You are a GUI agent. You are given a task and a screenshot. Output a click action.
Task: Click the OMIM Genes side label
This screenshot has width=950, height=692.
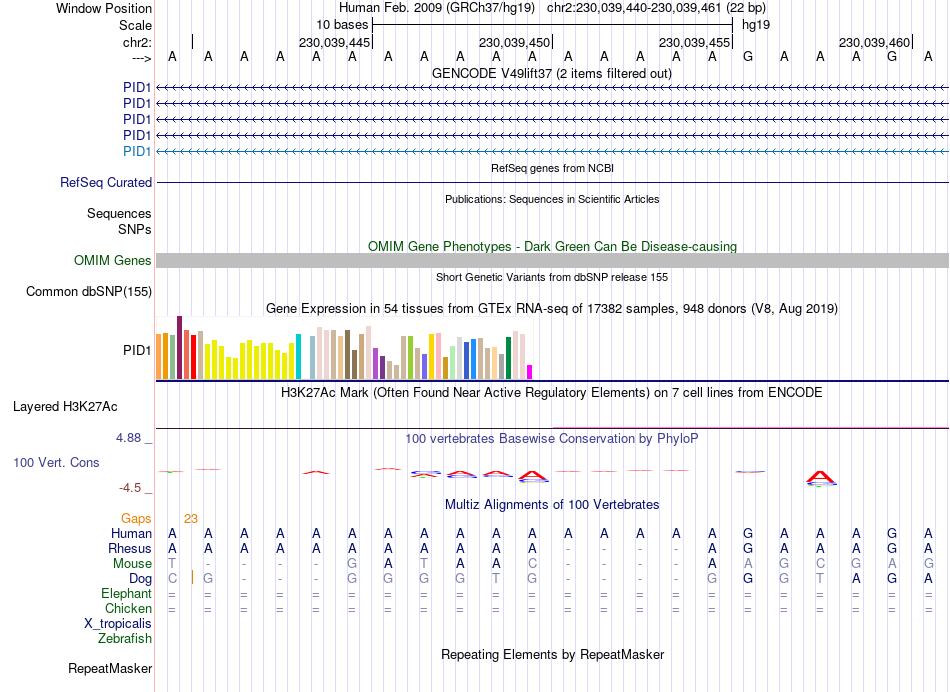tap(113, 261)
